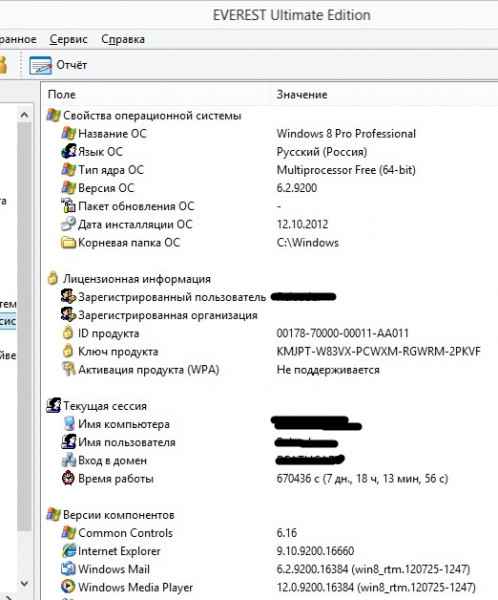Click the left panel scroll-up arrow
Viewport: 498px width, 600px height.
(24, 114)
